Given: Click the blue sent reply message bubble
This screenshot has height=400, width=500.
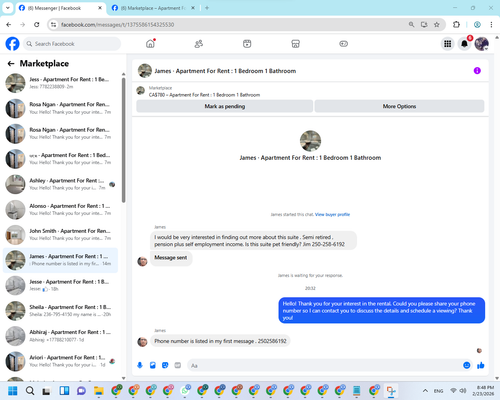Looking at the screenshot, I should [x=382, y=310].
